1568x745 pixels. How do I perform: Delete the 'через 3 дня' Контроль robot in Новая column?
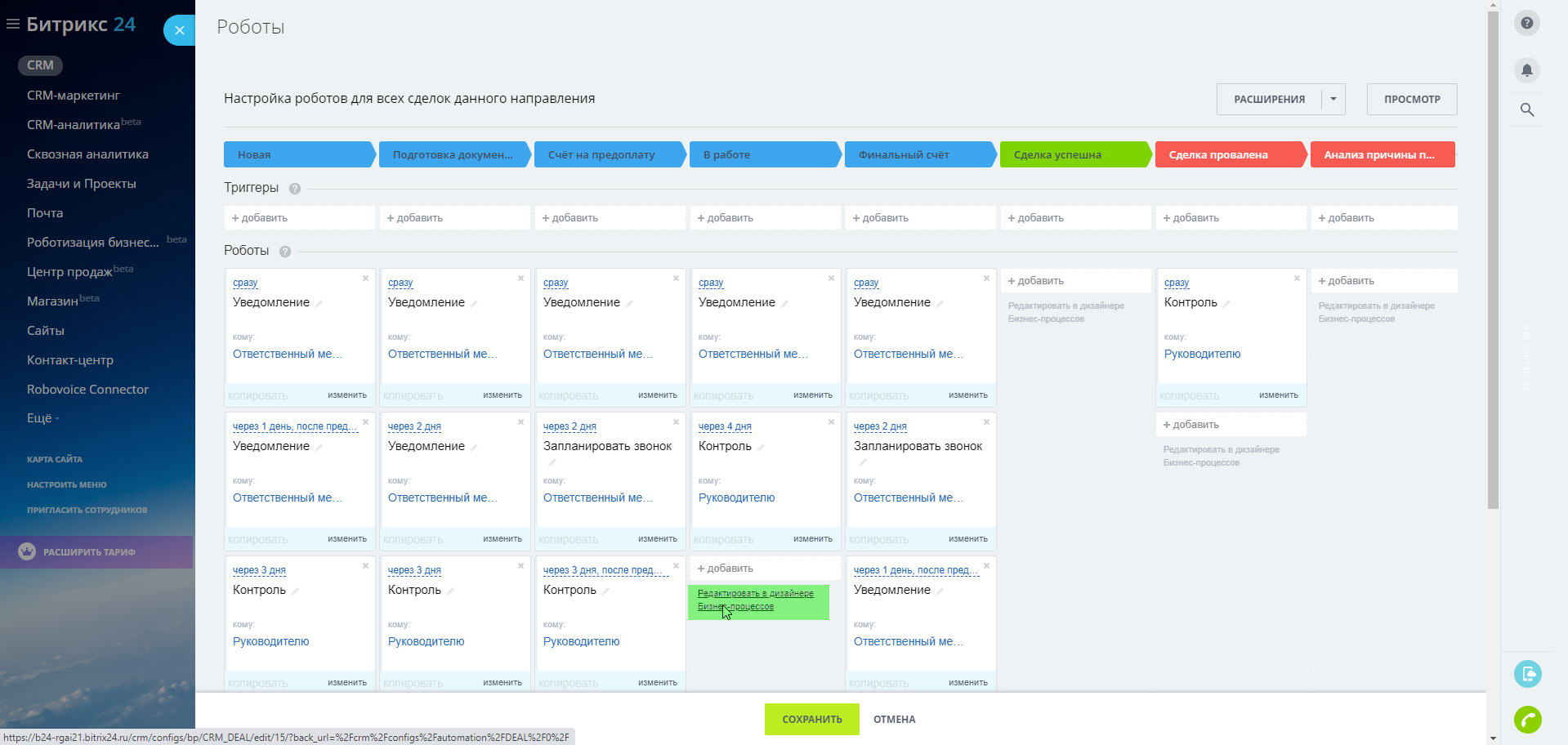[365, 566]
